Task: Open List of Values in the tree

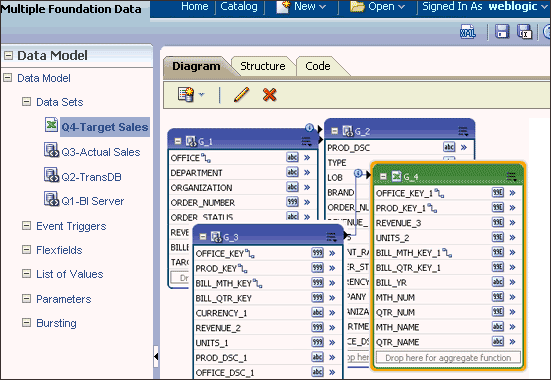Action: [70, 274]
